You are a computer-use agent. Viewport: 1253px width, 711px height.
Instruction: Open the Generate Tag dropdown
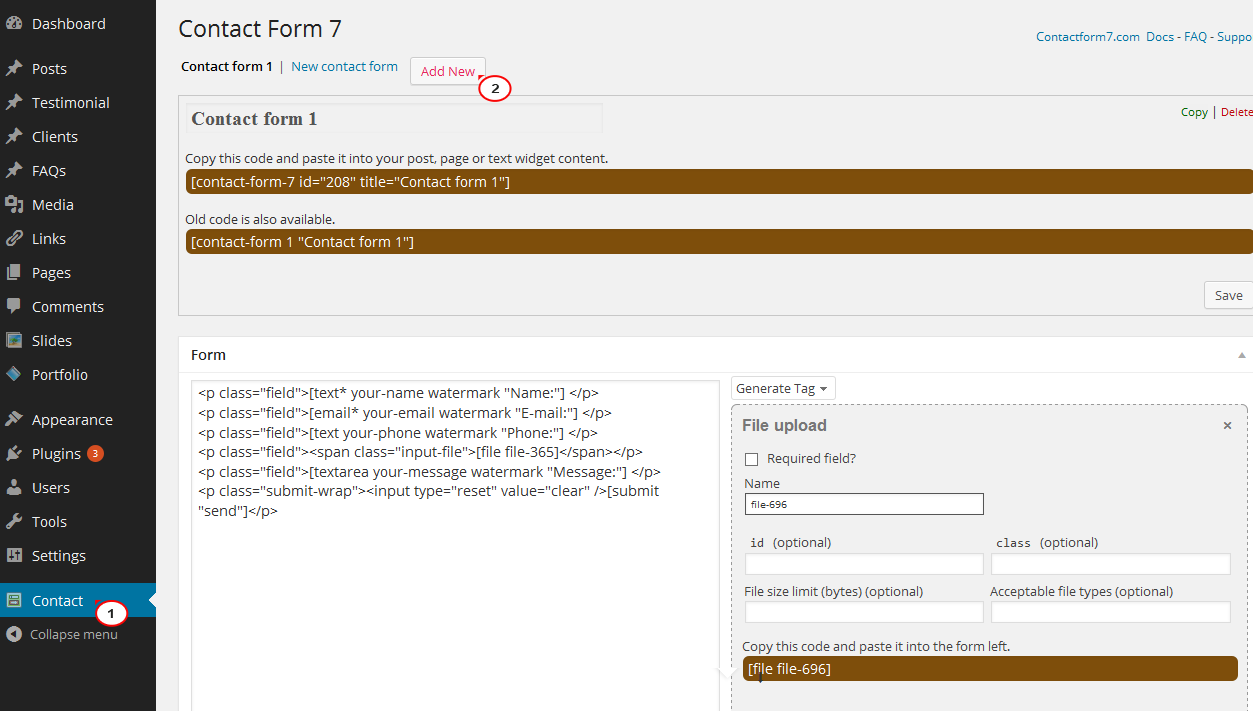pos(783,388)
